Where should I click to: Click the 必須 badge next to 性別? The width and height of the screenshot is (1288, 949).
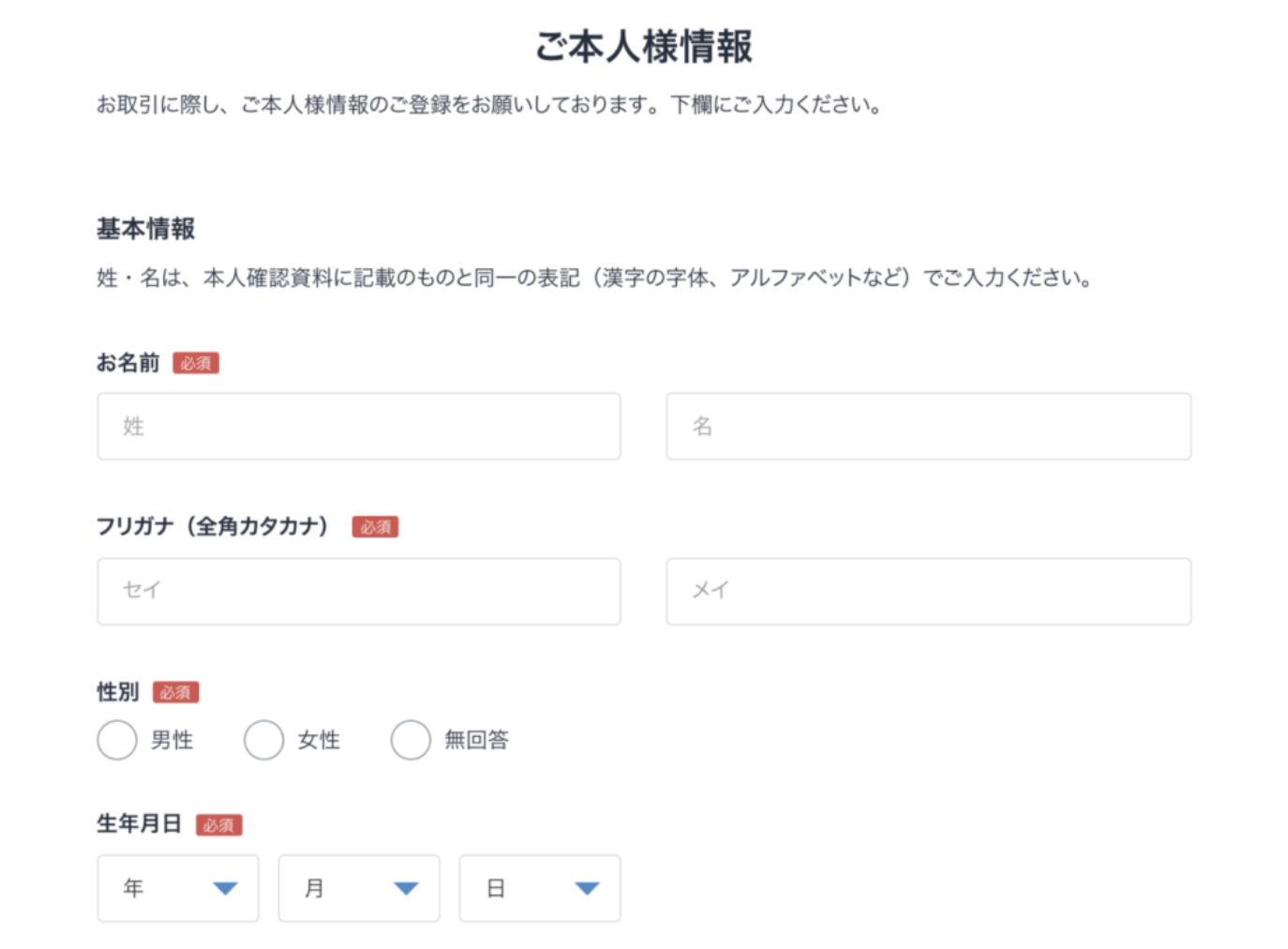[x=175, y=693]
